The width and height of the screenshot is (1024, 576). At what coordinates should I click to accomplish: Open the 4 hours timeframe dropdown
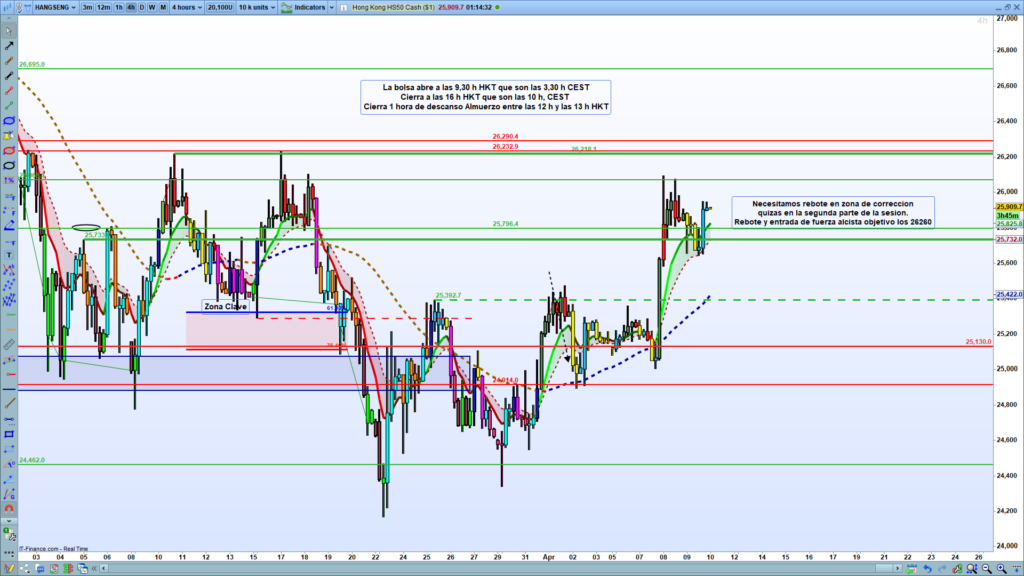coord(186,7)
